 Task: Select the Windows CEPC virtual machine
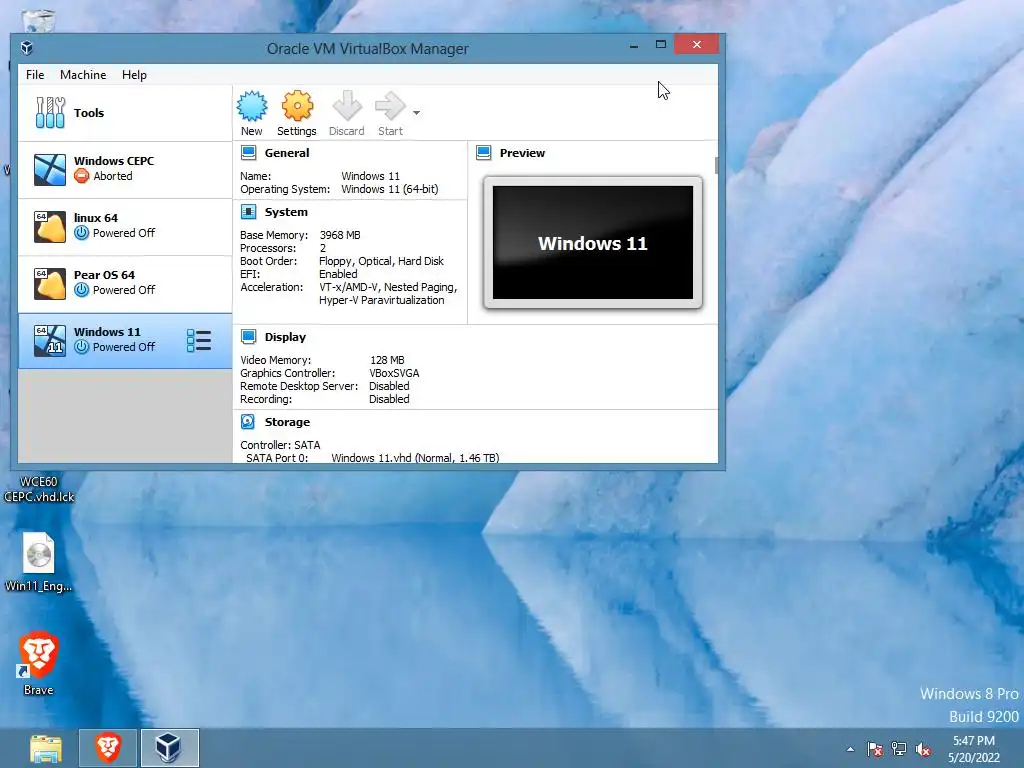click(125, 169)
